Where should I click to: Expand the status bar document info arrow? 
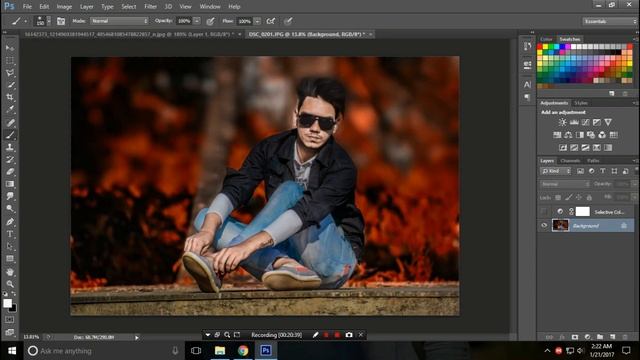pyautogui.click(x=137, y=338)
